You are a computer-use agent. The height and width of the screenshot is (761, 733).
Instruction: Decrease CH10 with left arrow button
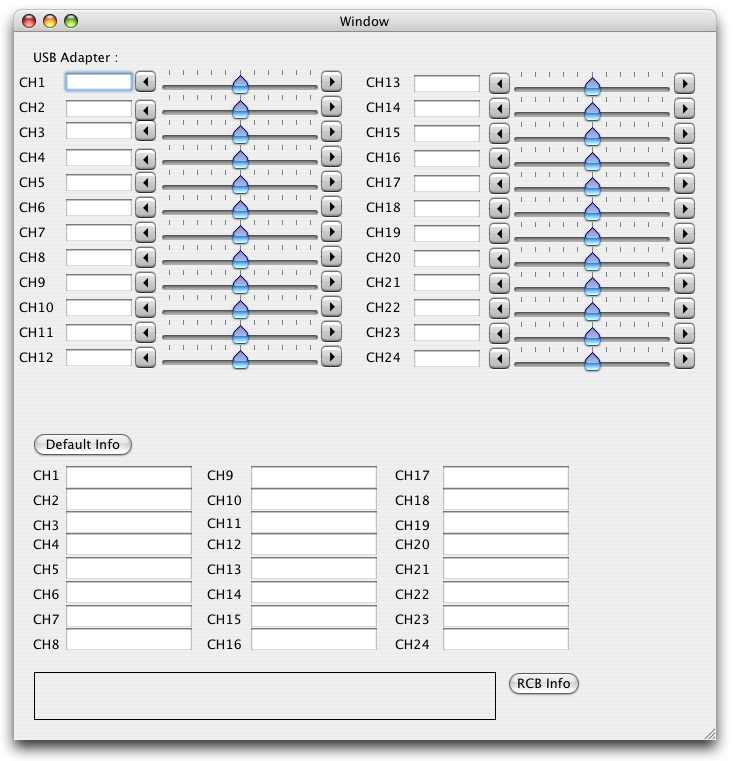point(145,307)
